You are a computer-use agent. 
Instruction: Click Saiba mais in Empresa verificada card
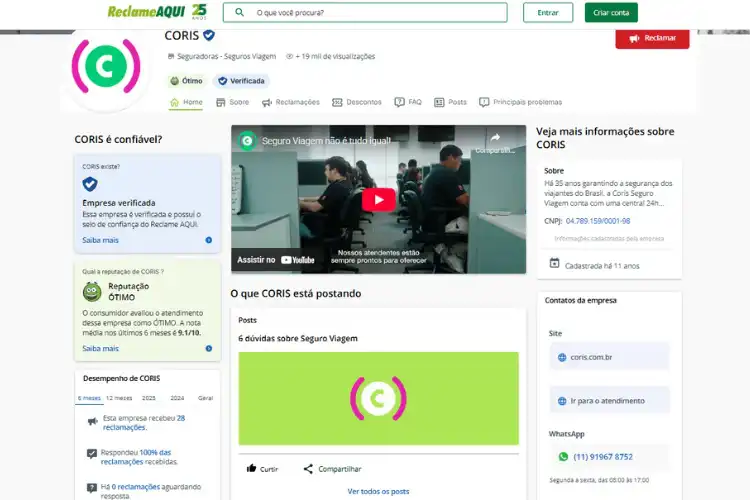pos(100,240)
